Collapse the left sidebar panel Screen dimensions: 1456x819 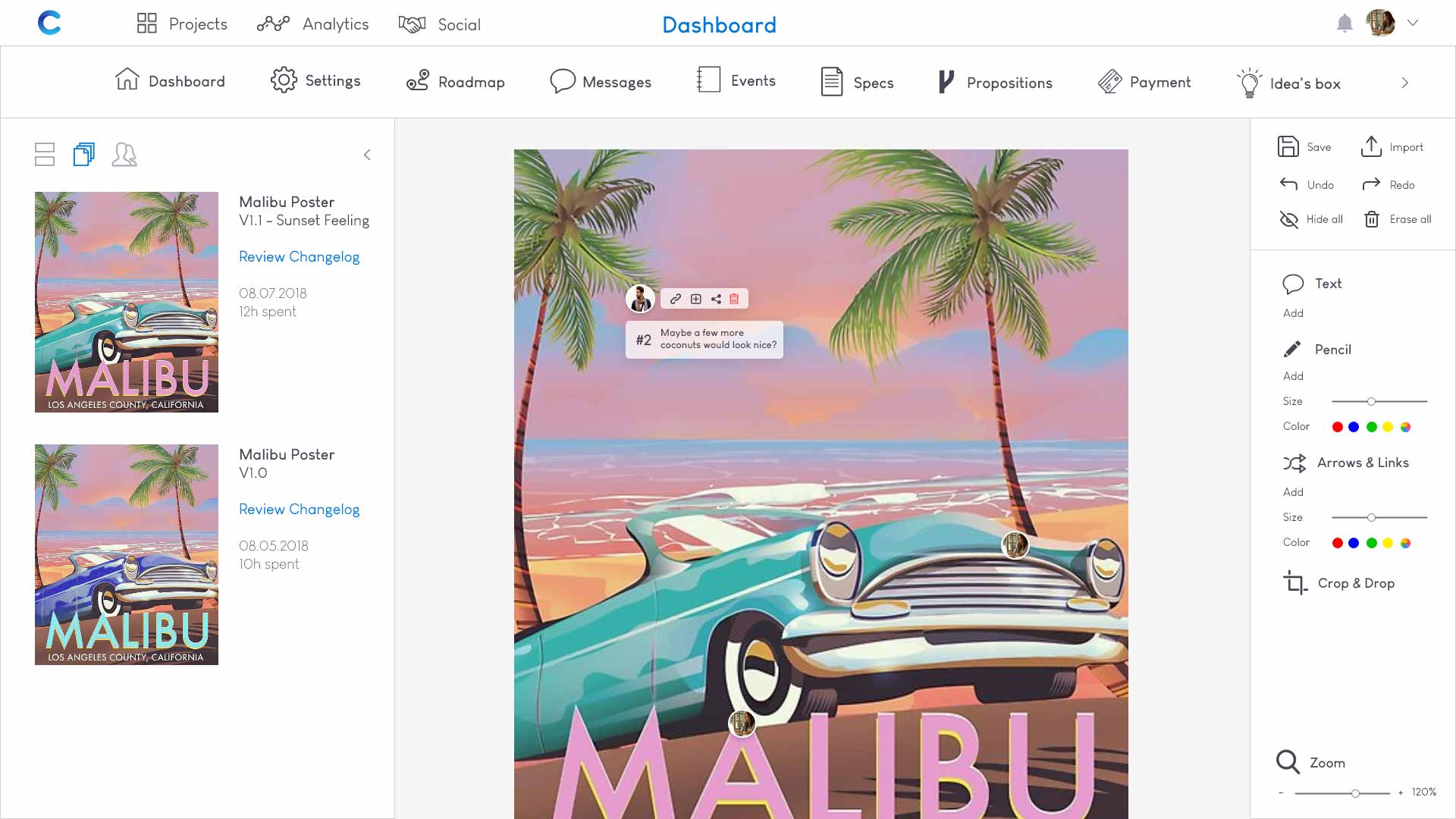[x=368, y=155]
